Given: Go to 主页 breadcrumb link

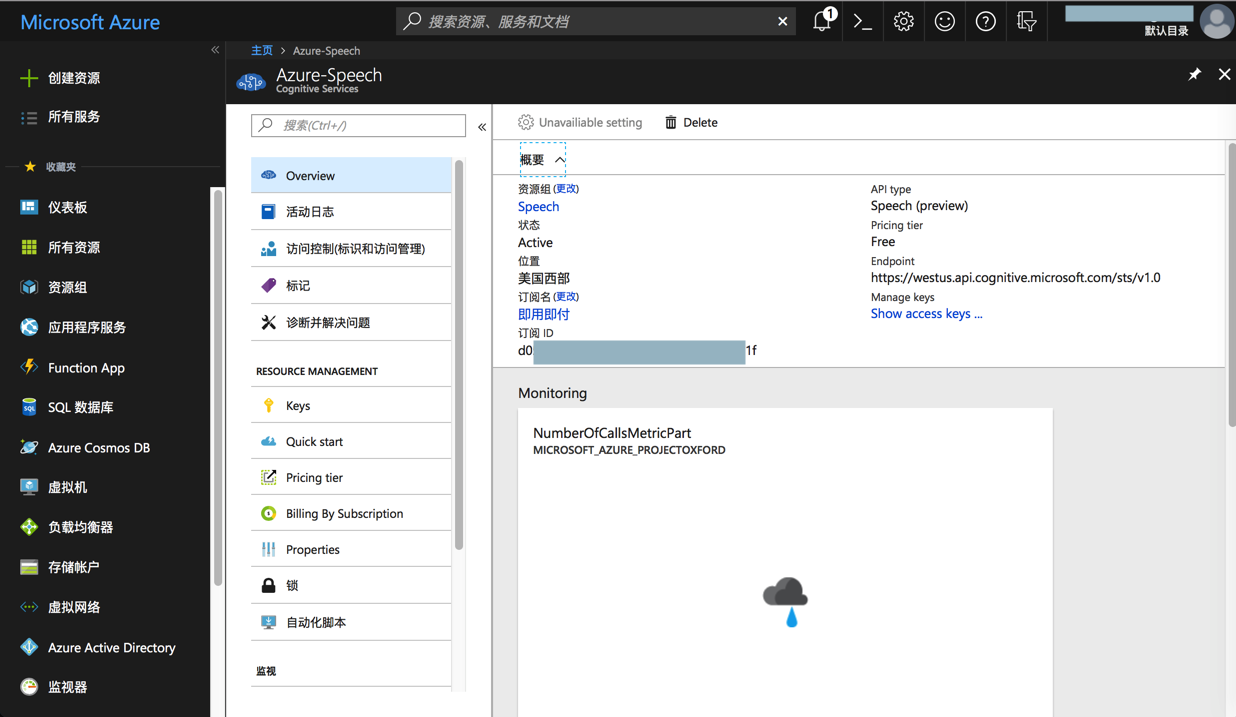Looking at the screenshot, I should click(262, 50).
